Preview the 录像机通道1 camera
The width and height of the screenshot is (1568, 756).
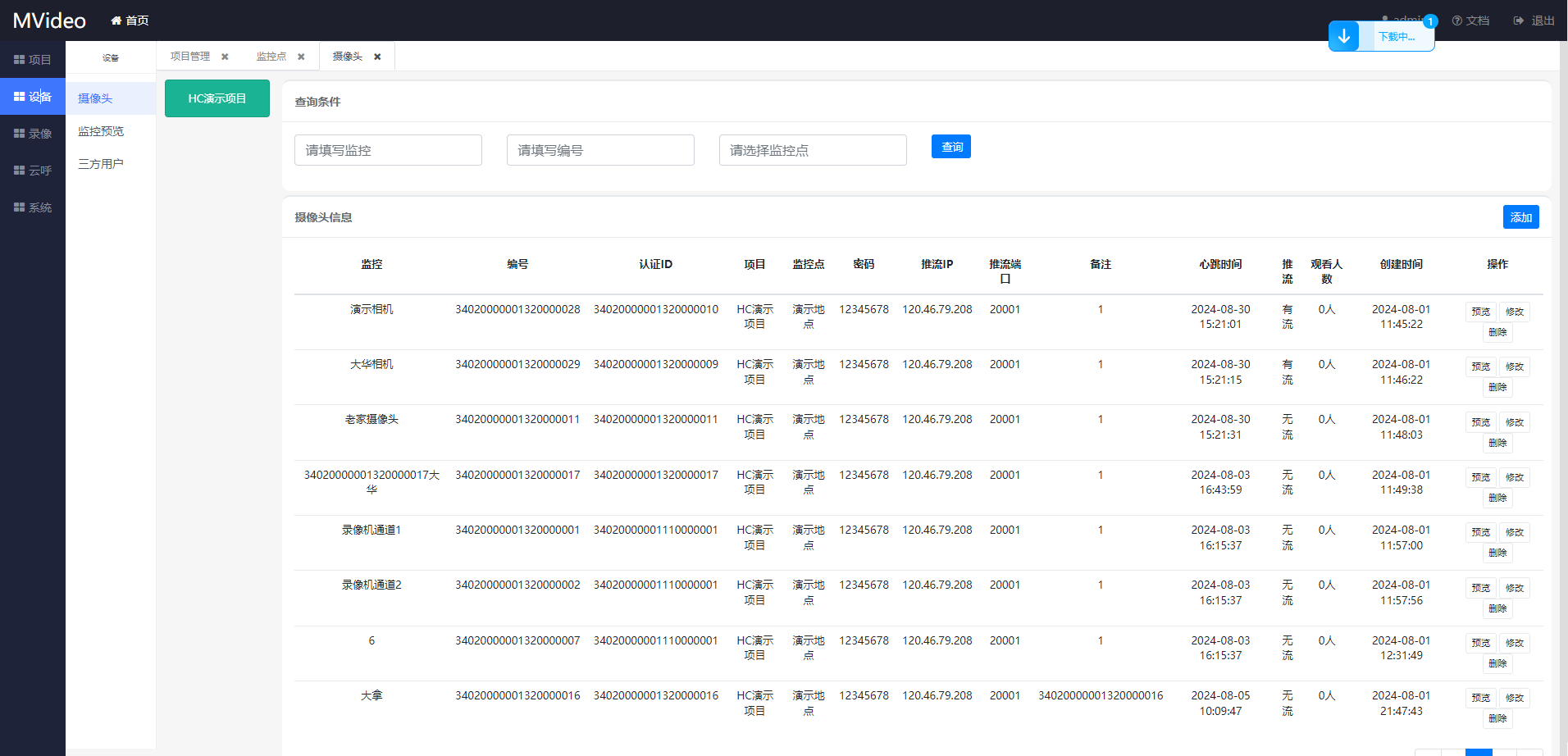(x=1481, y=532)
